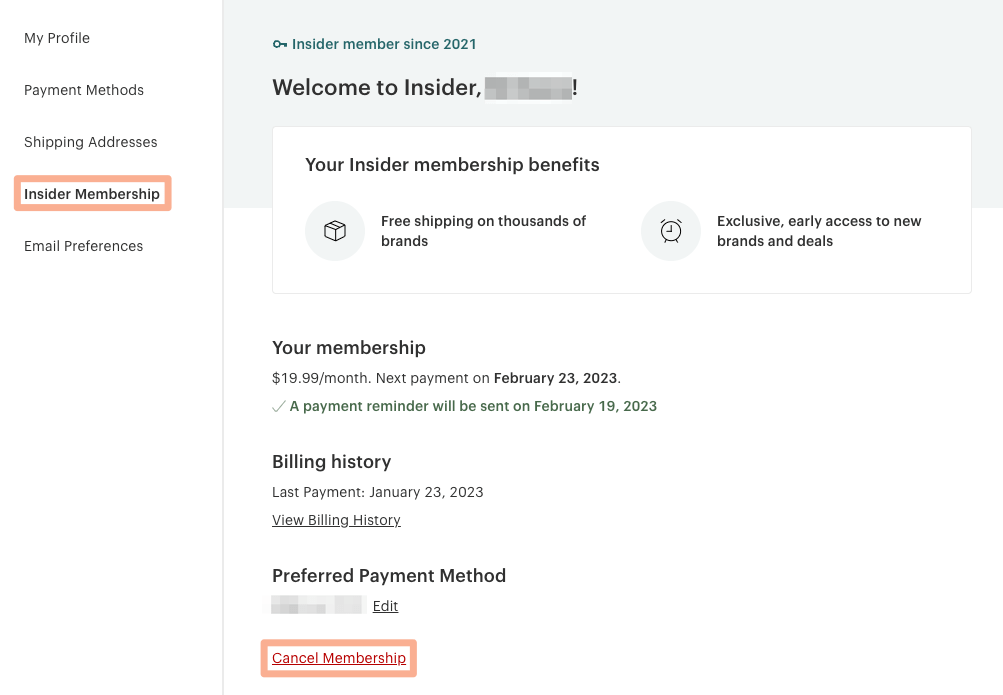Click the Insider member since 2021 label
This screenshot has width=1003, height=695.
[384, 45]
